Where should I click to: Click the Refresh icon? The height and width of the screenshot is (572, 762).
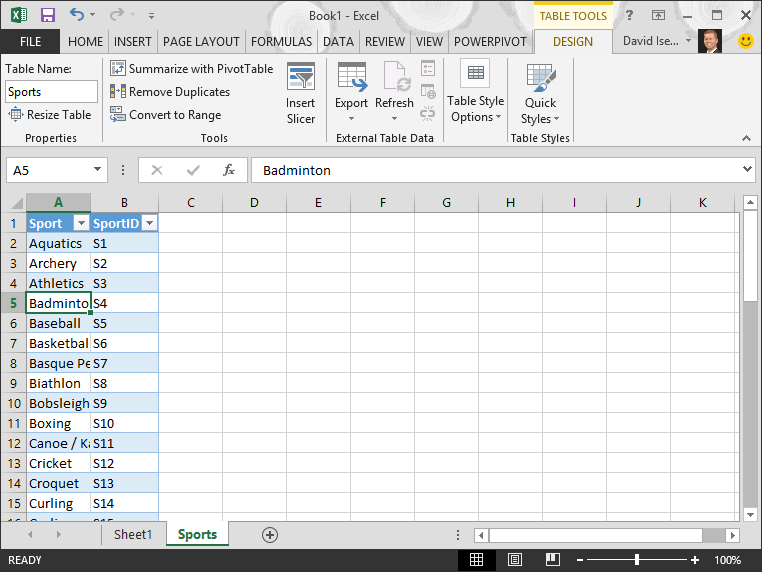pos(396,77)
